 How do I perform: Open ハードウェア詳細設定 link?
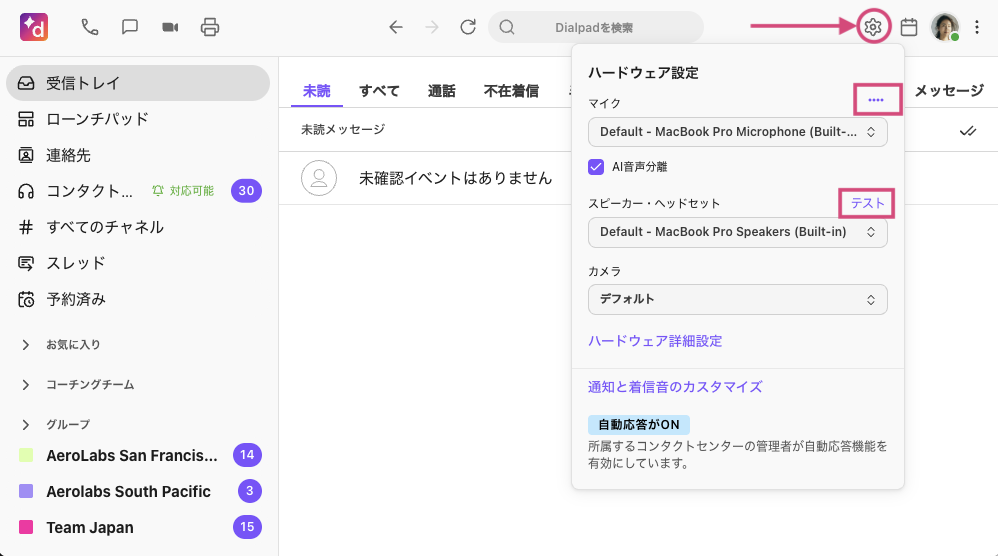pyautogui.click(x=655, y=341)
